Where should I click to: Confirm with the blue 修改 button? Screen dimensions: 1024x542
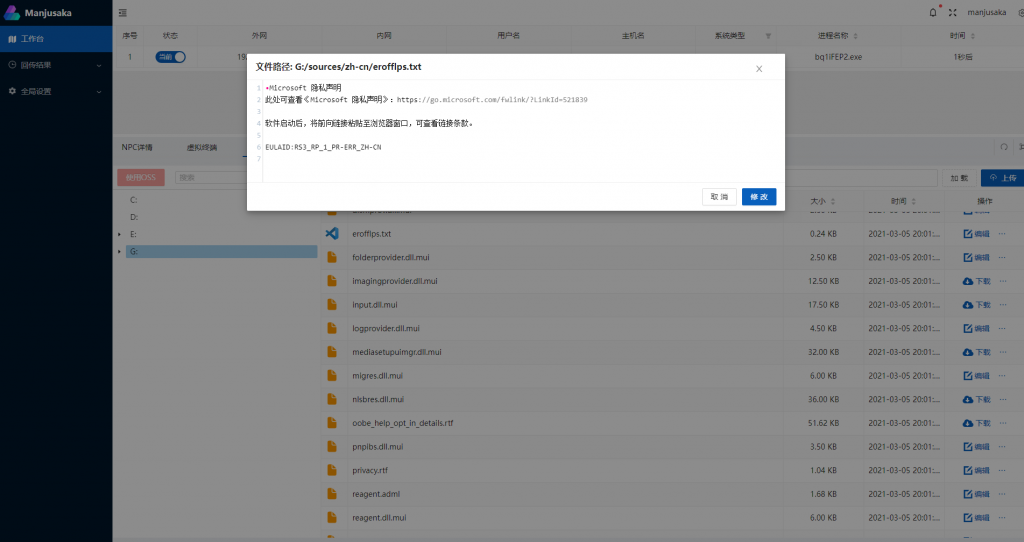(x=759, y=197)
